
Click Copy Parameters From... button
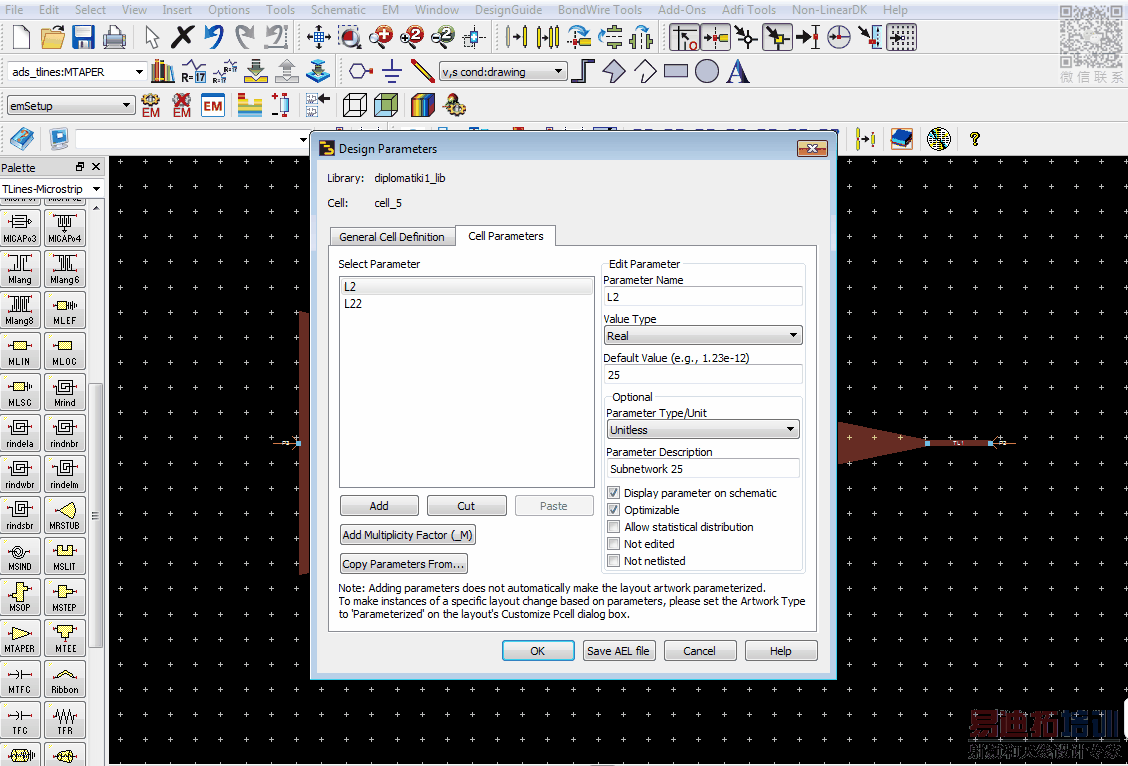[x=404, y=564]
